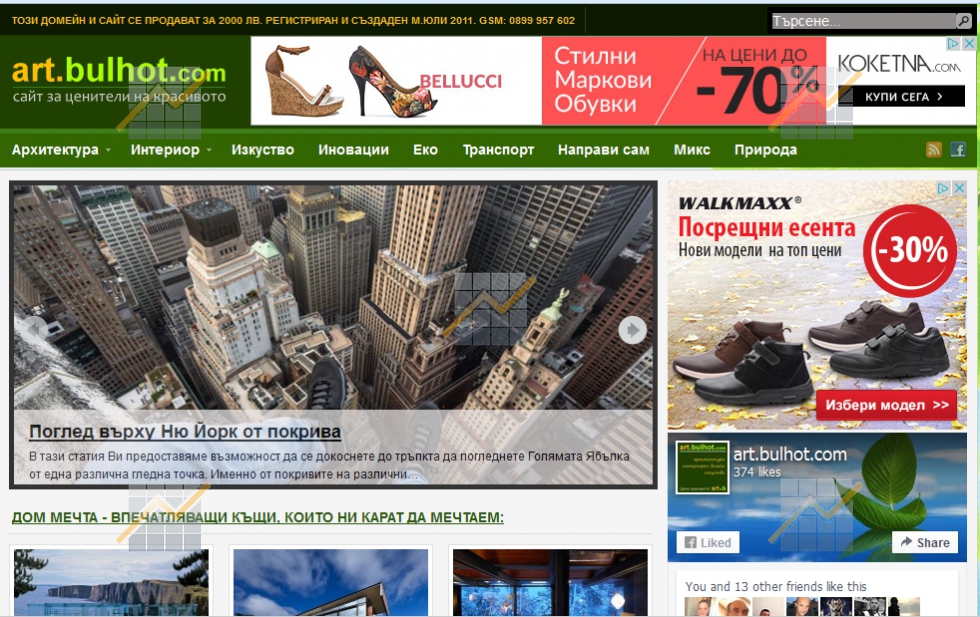
Task: Click the Bellucci shoes banner image
Action: tap(396, 81)
